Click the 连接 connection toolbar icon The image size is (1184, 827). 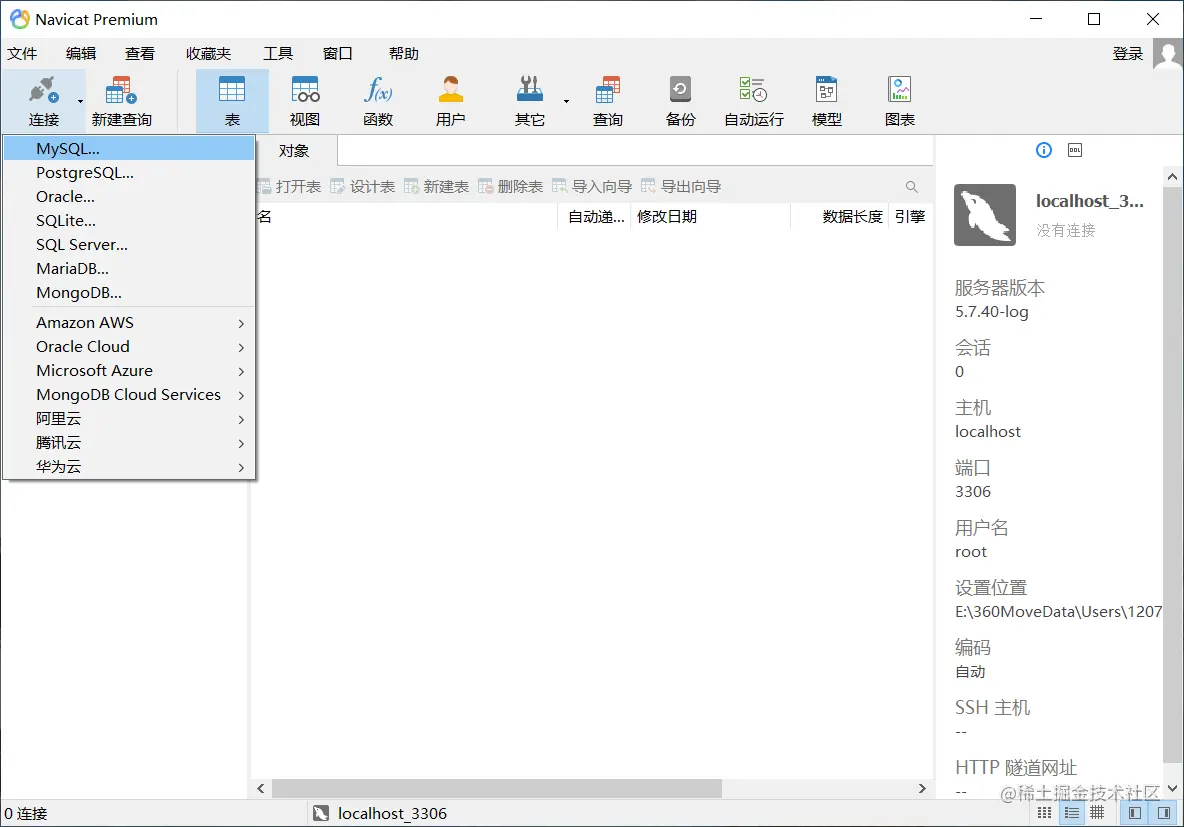(44, 101)
